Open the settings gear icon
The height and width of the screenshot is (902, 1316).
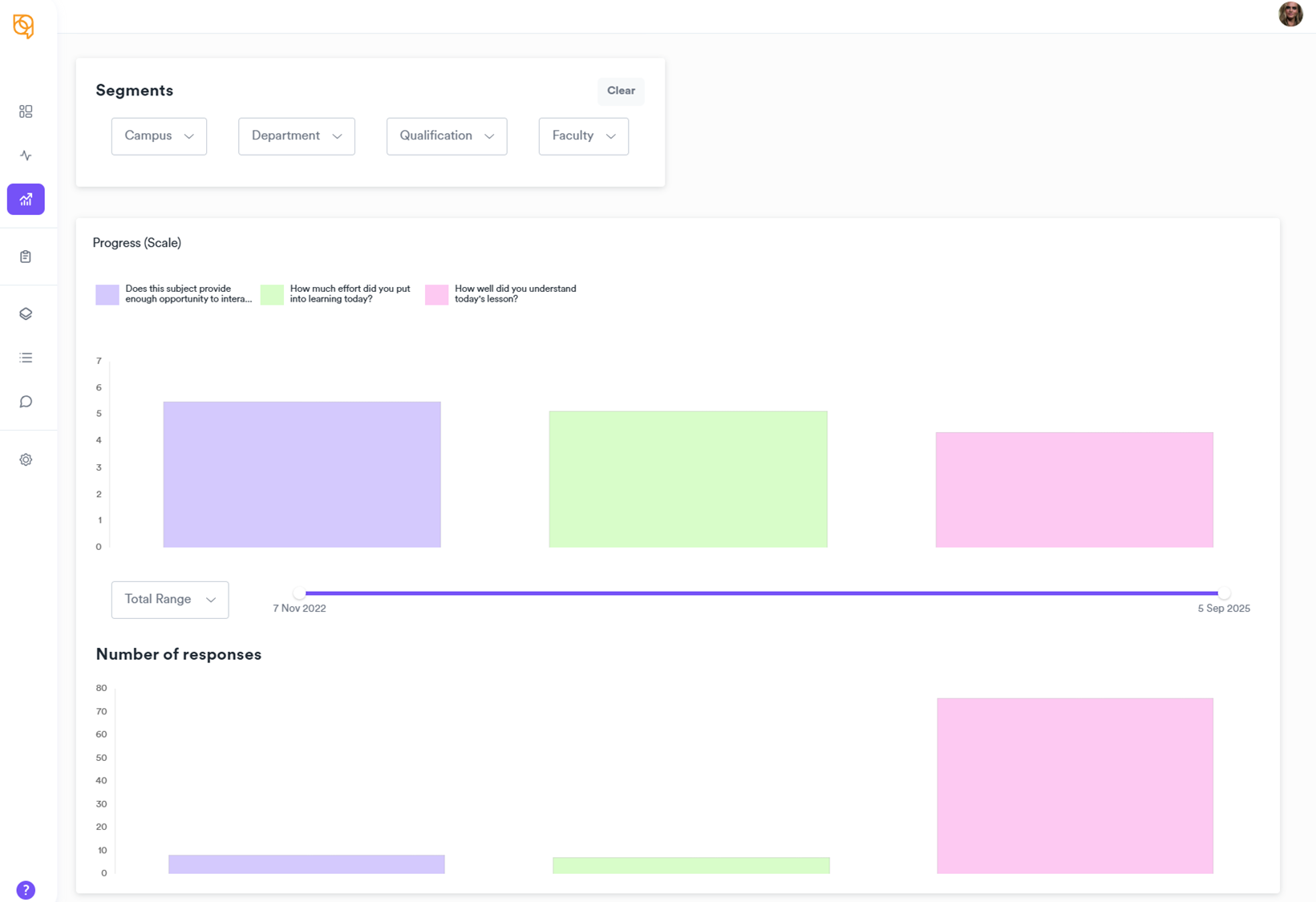tap(26, 460)
